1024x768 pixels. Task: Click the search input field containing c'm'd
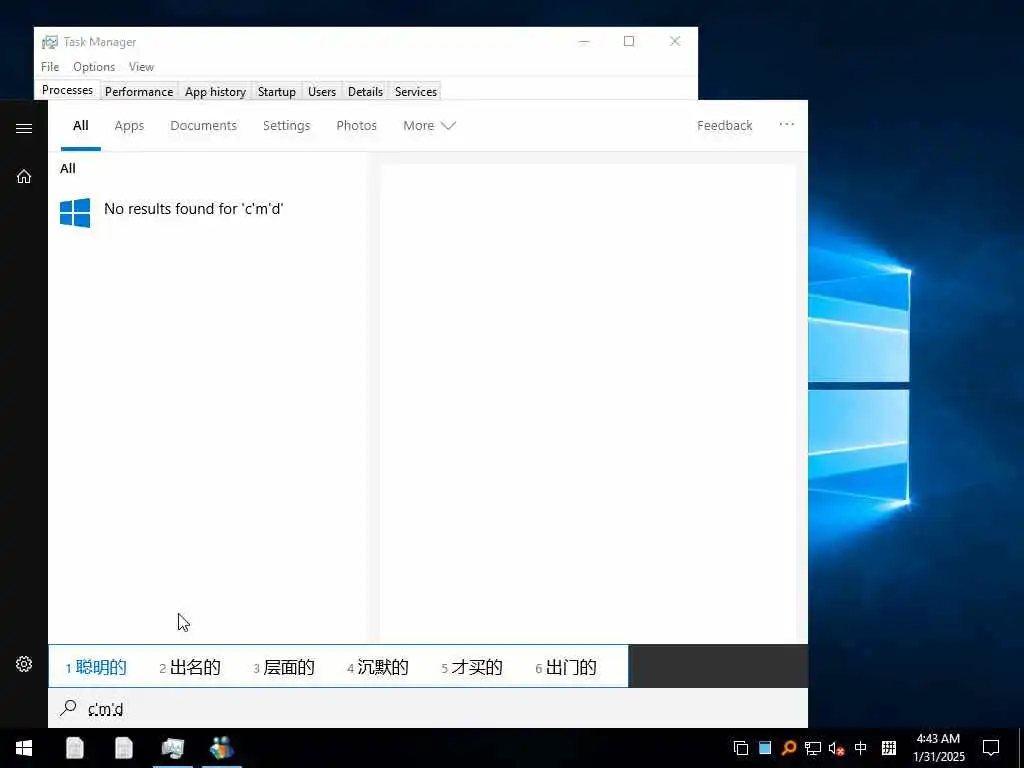pos(428,708)
